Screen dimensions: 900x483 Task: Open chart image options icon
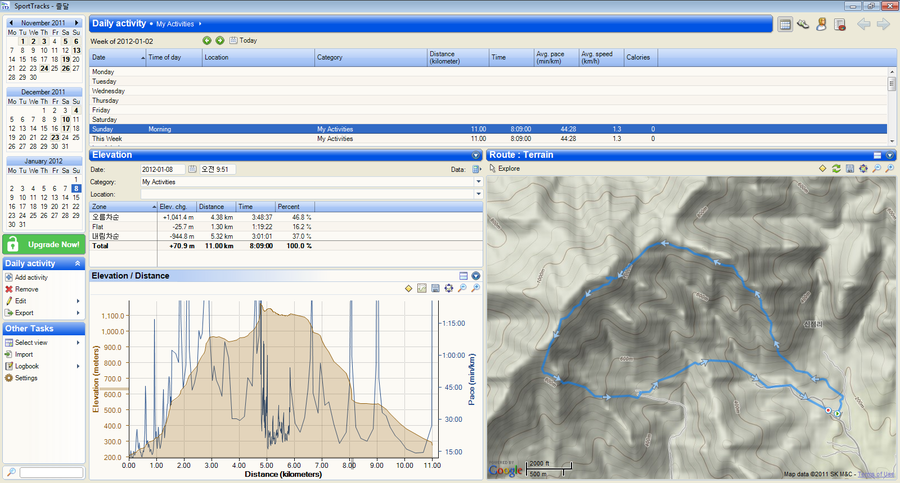point(422,288)
